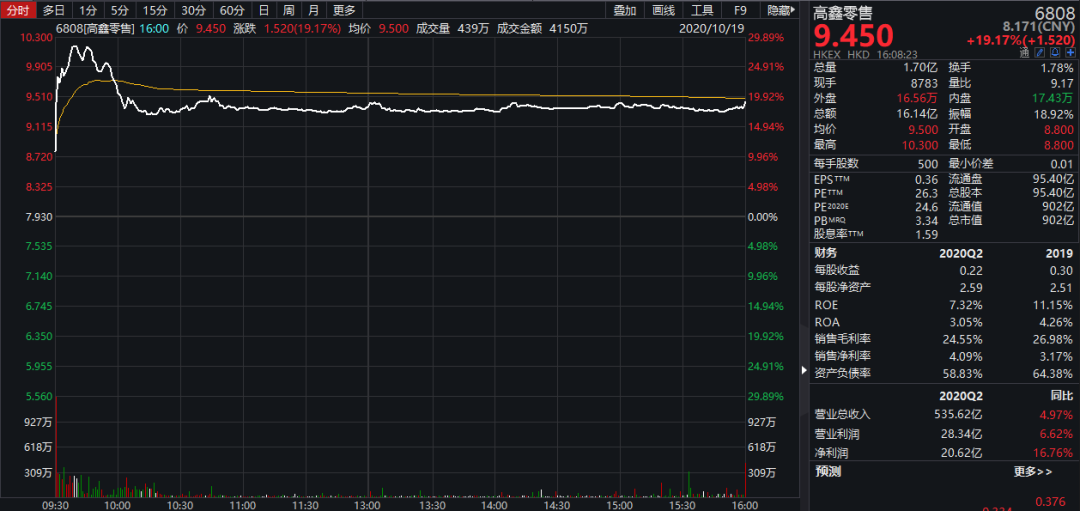Select the 60分 interval tab

click(232, 10)
